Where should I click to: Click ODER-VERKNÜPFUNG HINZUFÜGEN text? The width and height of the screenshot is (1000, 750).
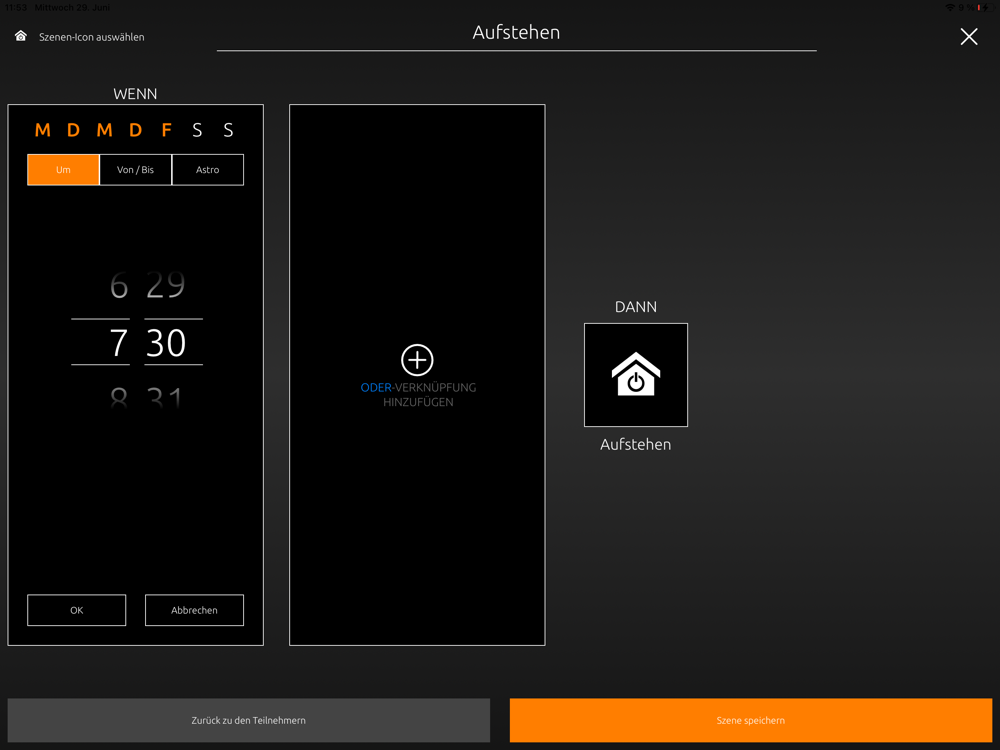click(x=418, y=395)
